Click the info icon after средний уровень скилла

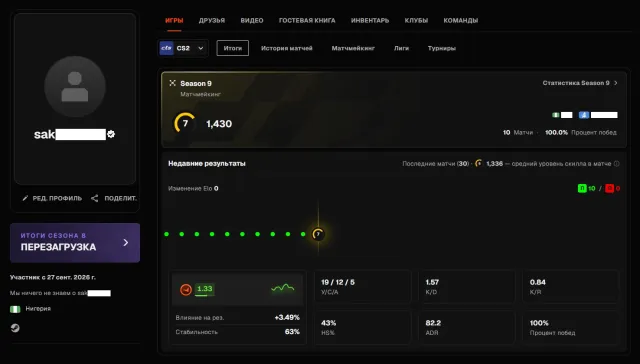[617, 164]
